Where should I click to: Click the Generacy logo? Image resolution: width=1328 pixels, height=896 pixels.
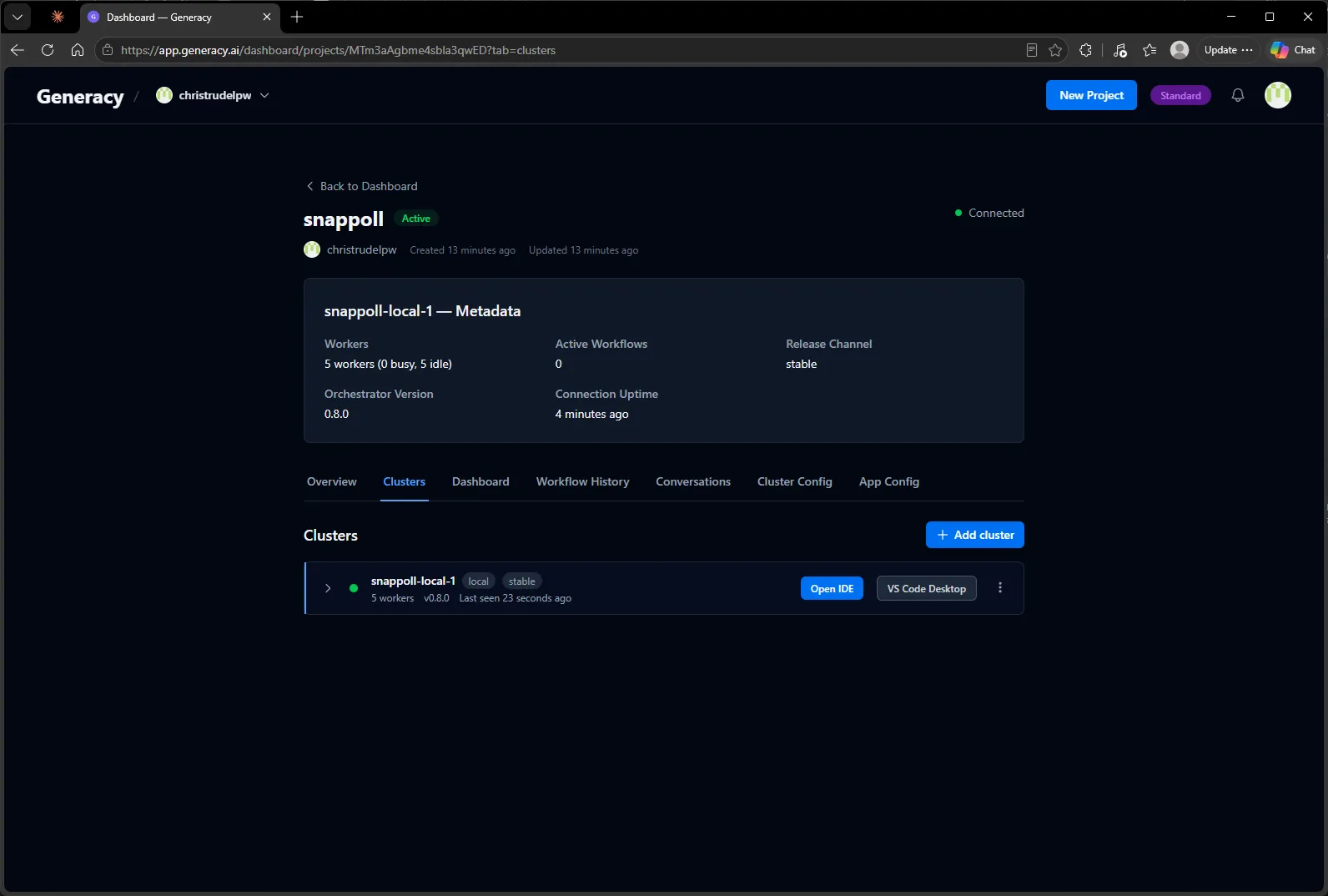(x=80, y=97)
